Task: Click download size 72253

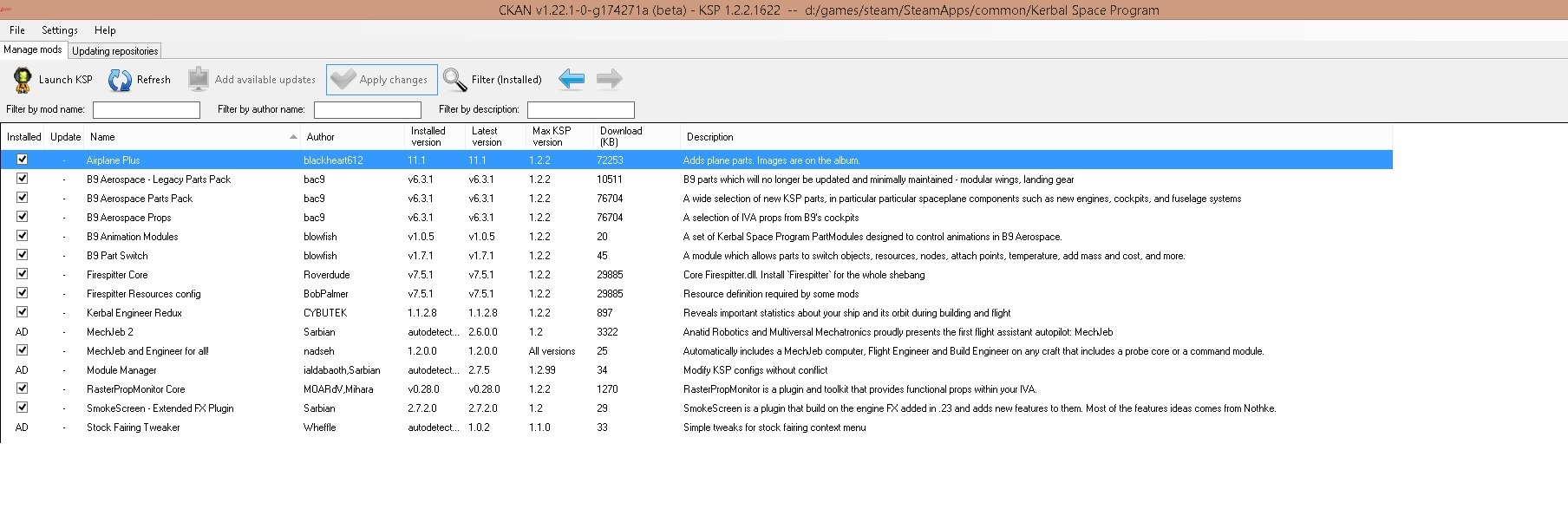Action: click(611, 160)
